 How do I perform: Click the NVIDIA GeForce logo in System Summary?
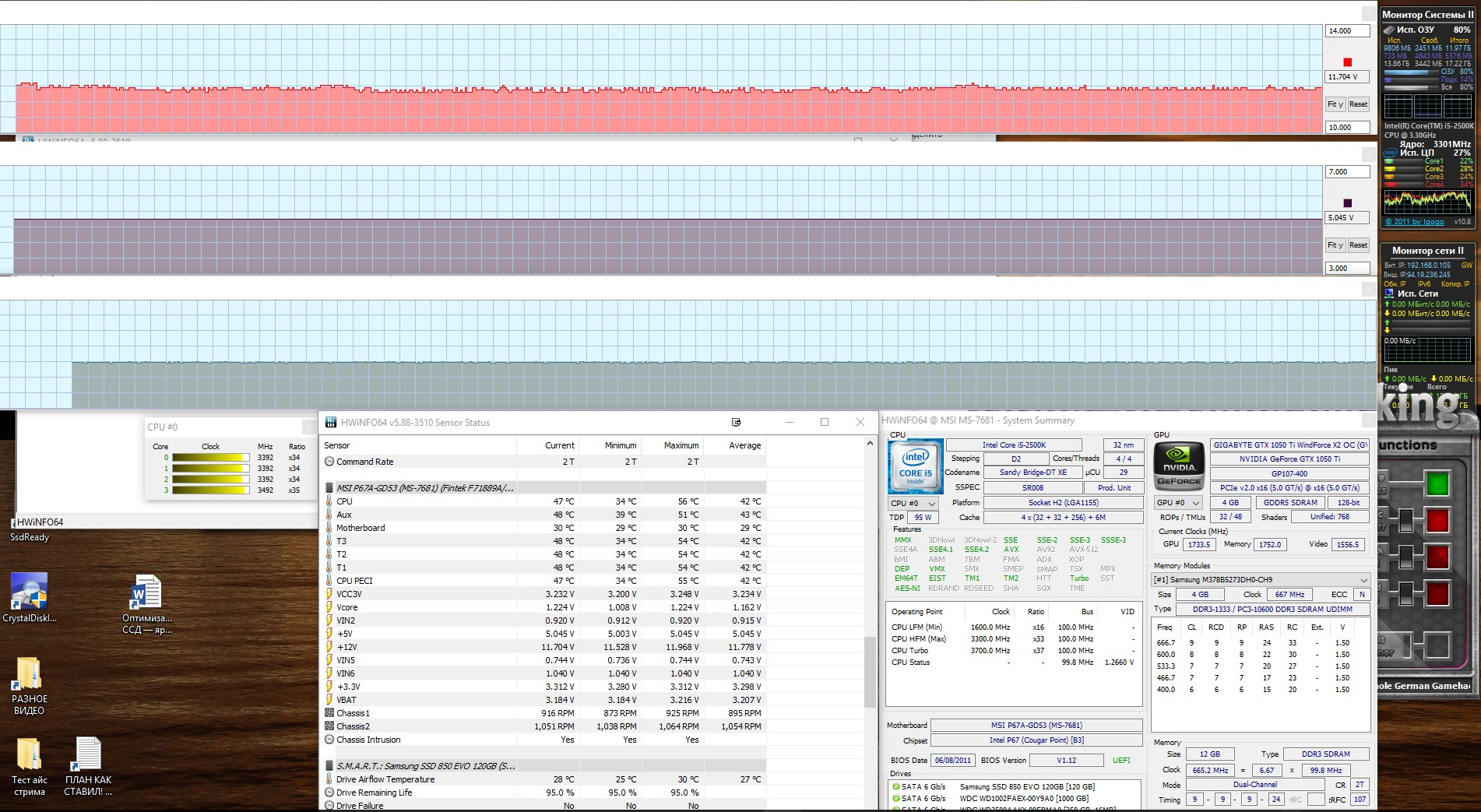point(1179,466)
